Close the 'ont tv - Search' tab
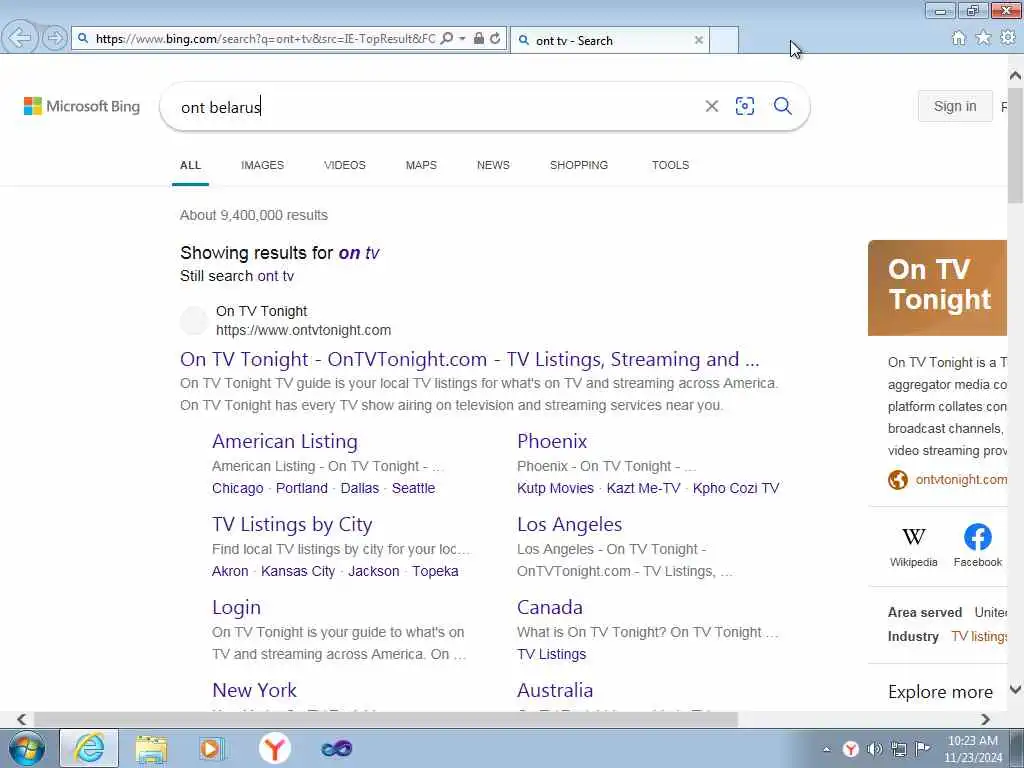 pos(699,40)
